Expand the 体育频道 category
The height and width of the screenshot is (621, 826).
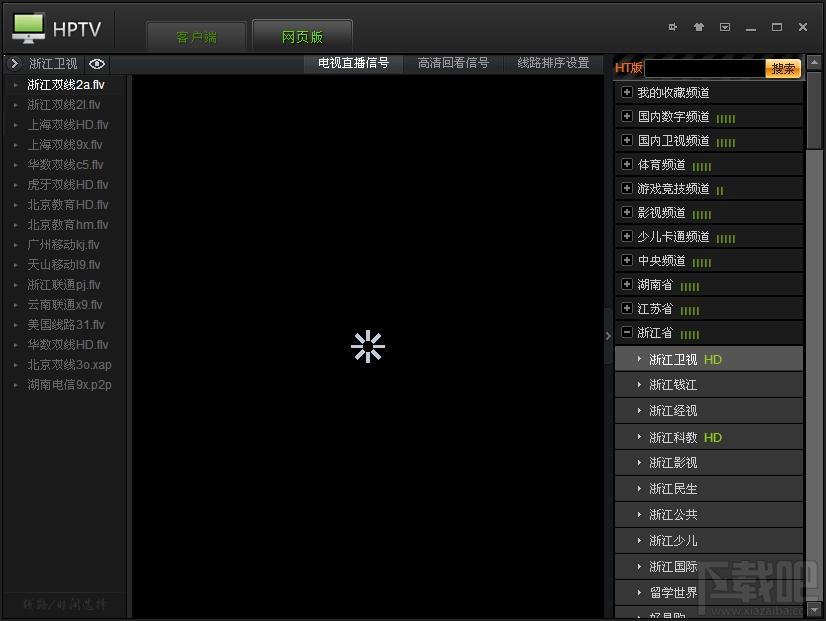[x=626, y=164]
